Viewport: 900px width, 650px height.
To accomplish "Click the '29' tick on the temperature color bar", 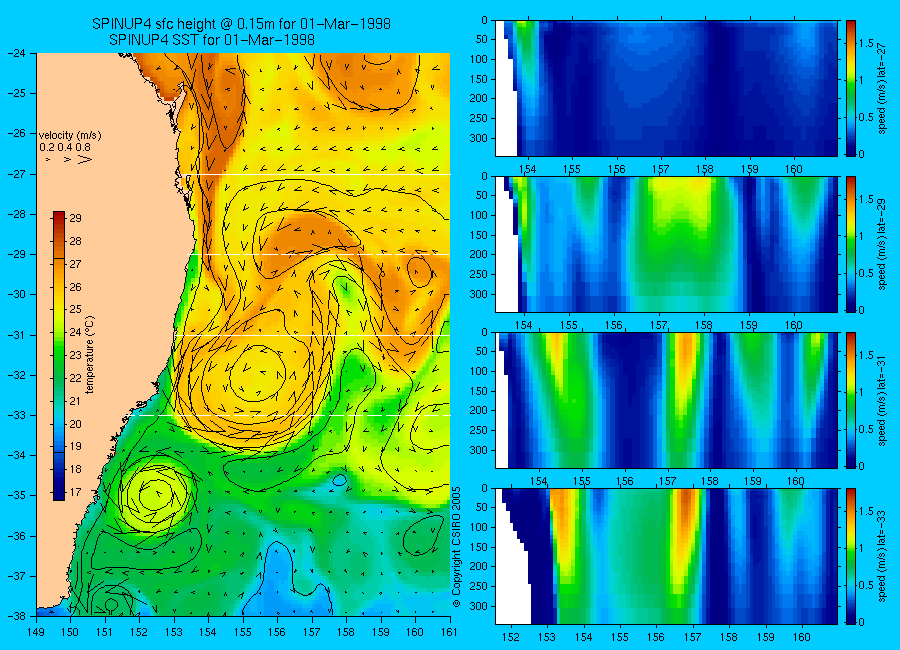I will pos(75,218).
